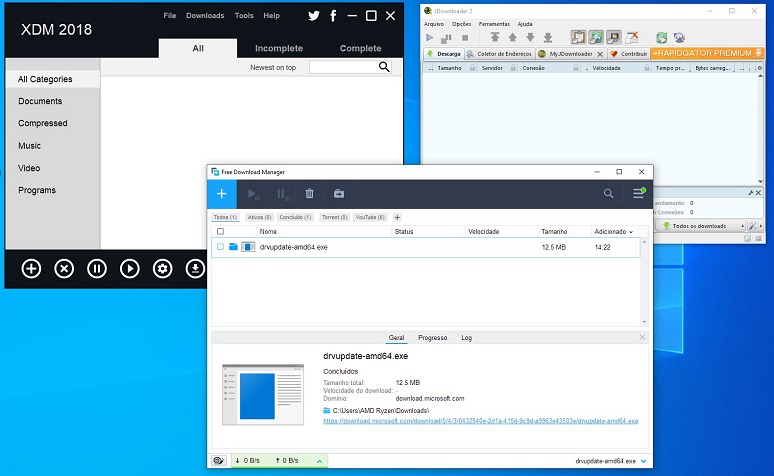Click move to bottom arrow in JDownloader
The width and height of the screenshot is (774, 476).
[548, 37]
